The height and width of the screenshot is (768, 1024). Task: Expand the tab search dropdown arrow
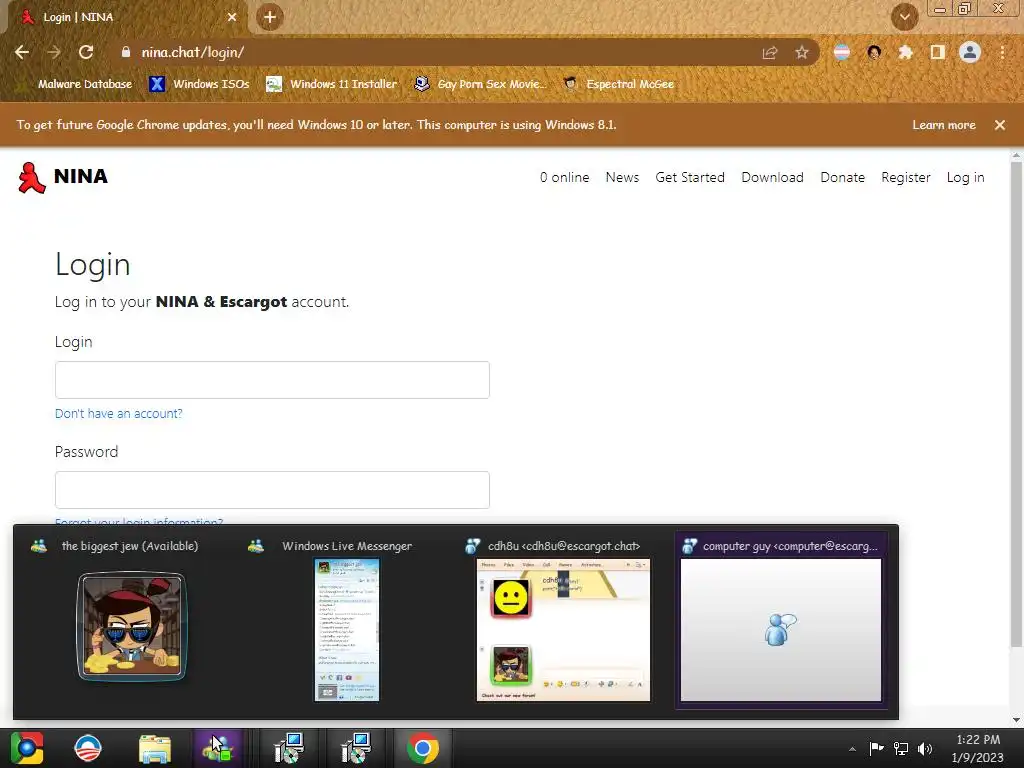(x=904, y=17)
